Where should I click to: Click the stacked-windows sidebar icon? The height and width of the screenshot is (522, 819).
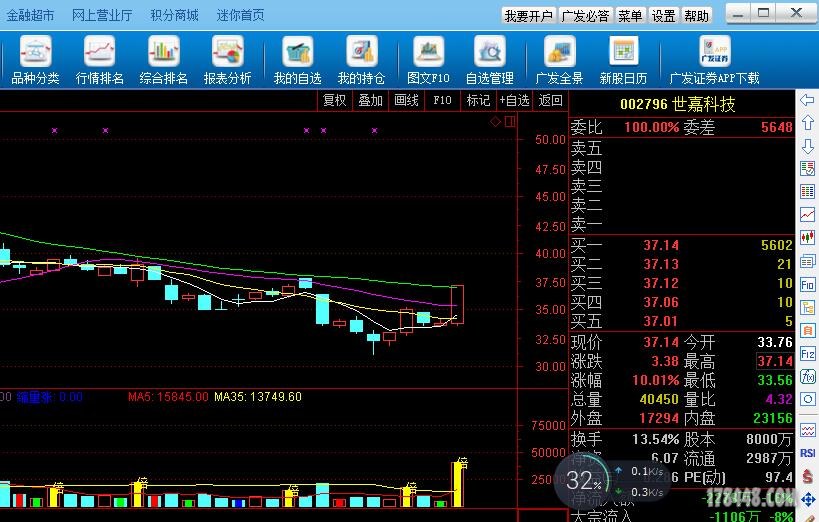[x=808, y=261]
